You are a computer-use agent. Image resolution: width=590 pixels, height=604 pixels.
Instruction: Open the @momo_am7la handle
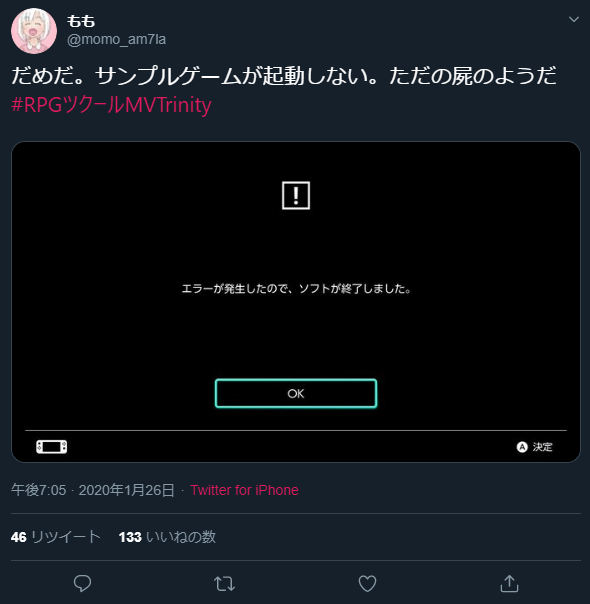click(116, 39)
